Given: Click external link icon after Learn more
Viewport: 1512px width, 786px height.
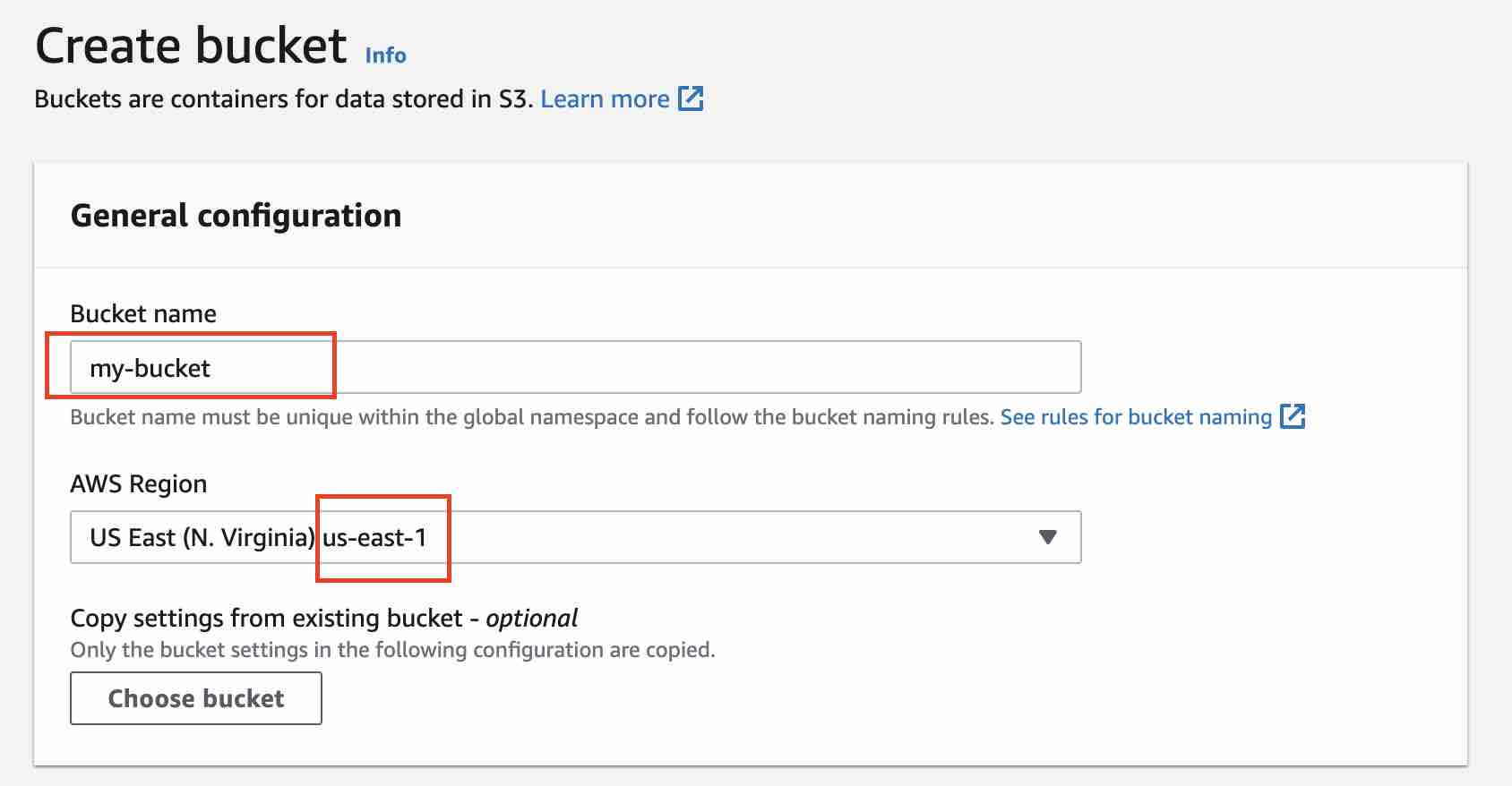Looking at the screenshot, I should 691,98.
